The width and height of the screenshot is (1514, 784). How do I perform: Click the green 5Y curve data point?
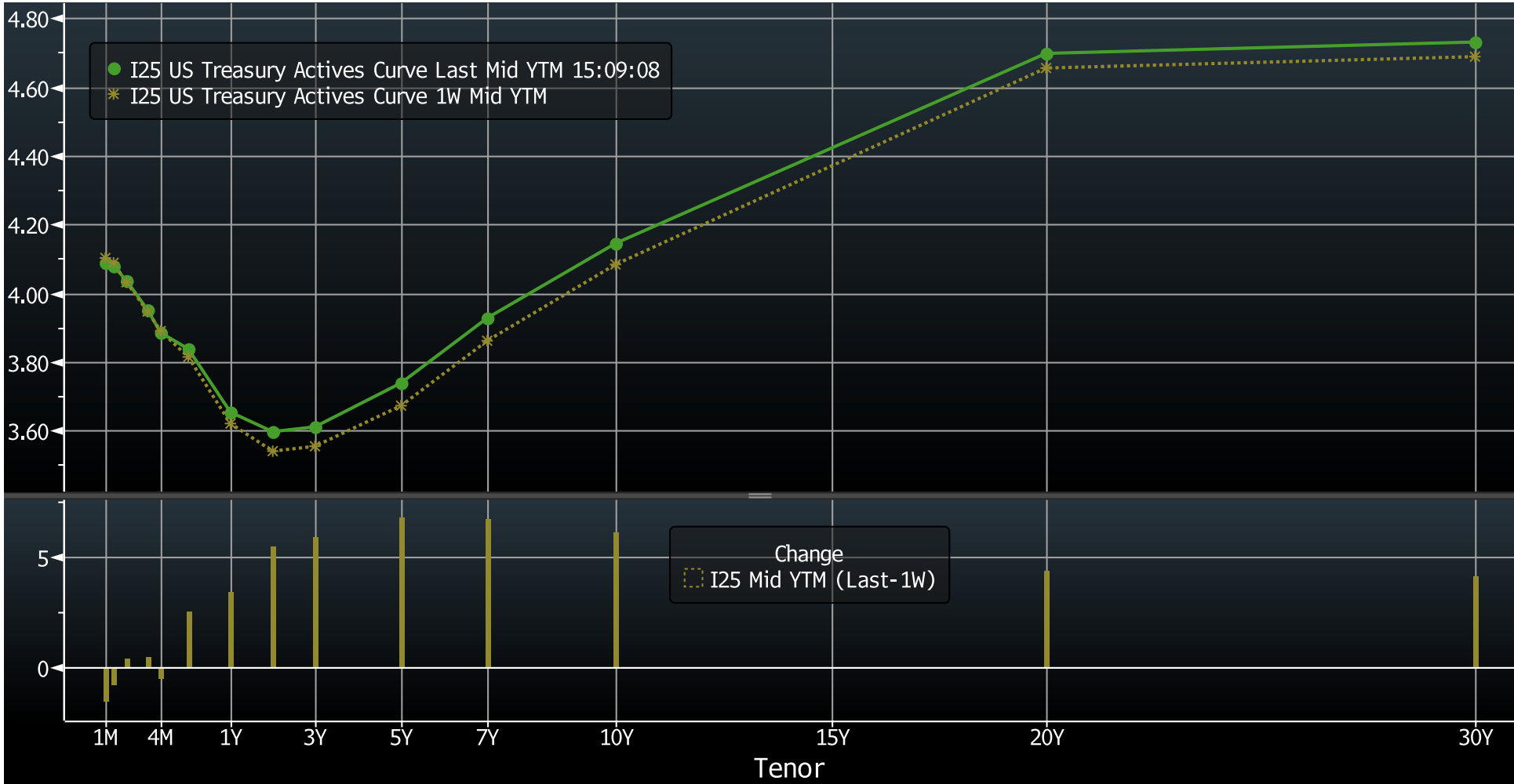tap(402, 384)
